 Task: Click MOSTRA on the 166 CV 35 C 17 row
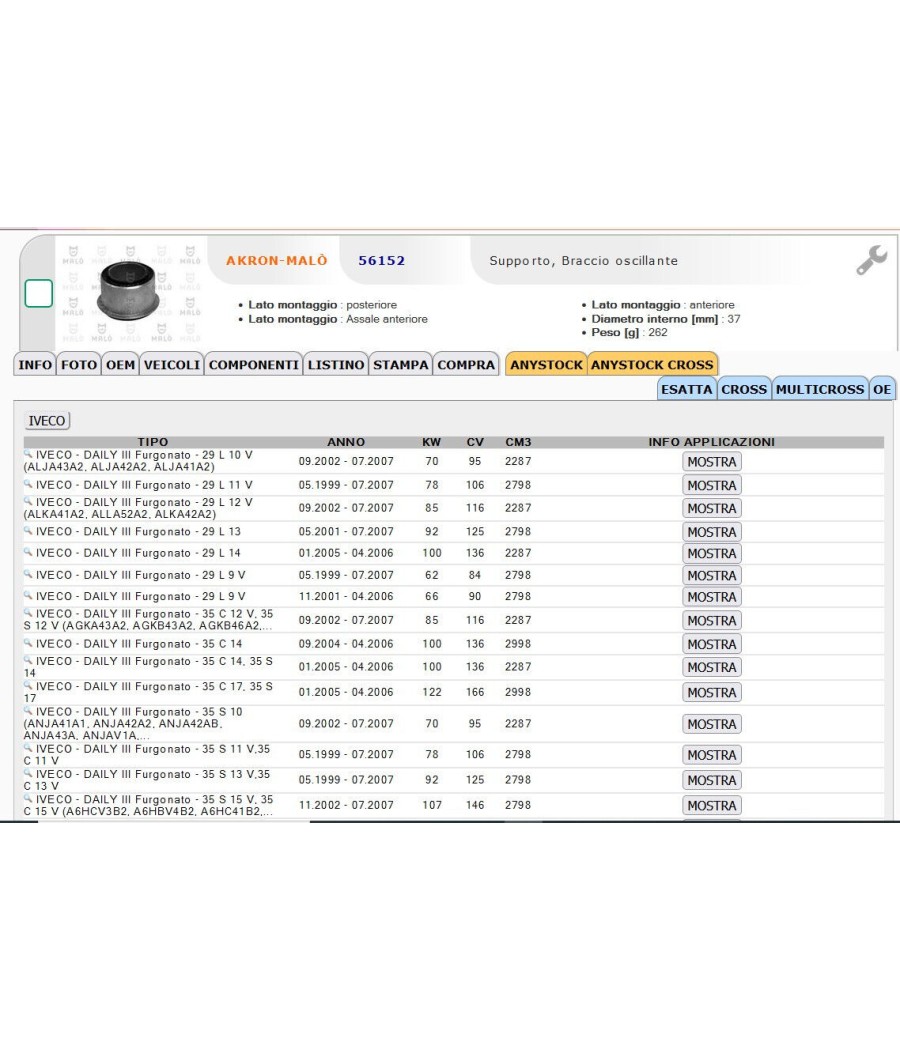click(712, 692)
